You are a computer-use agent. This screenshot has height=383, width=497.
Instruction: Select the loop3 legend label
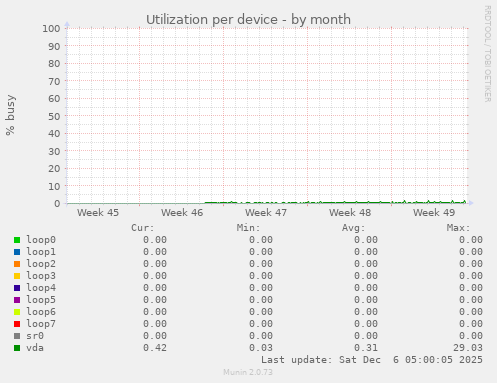click(x=41, y=276)
